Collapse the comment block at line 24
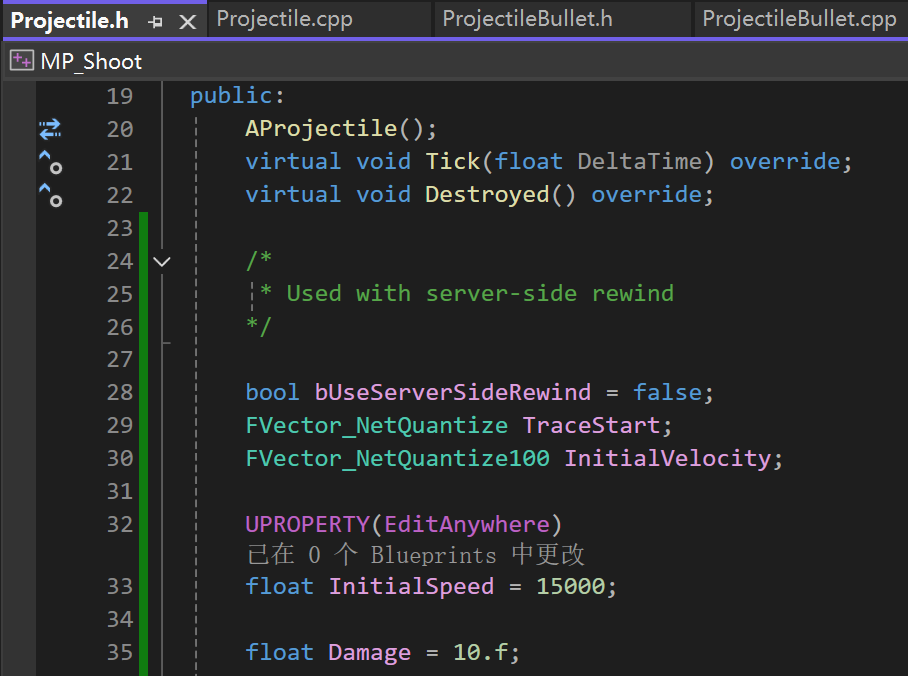The height and width of the screenshot is (676, 908). (162, 261)
